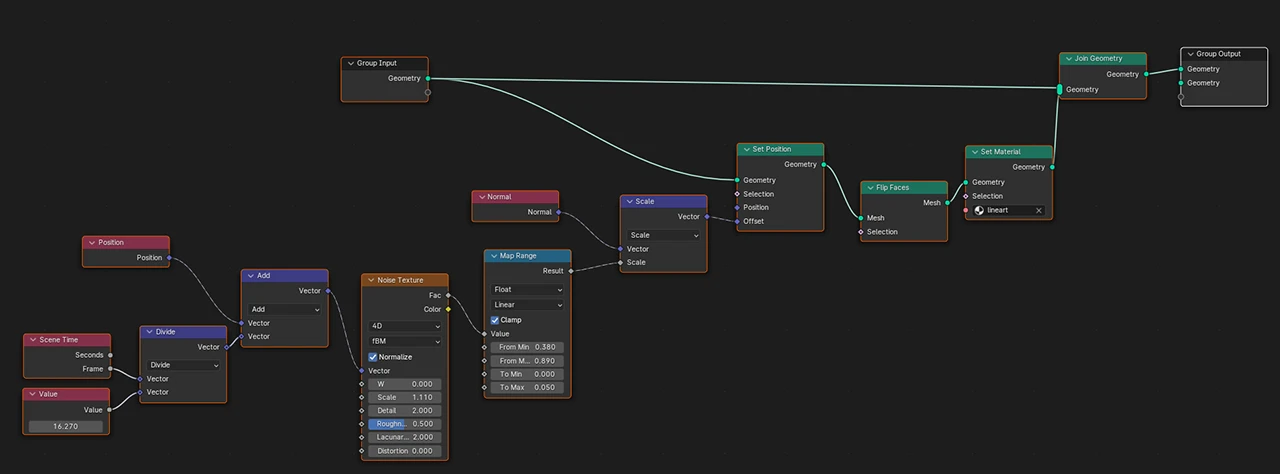Viewport: 1280px width, 474px height.
Task: Click the Result output socket on Map Range
Action: click(571, 271)
